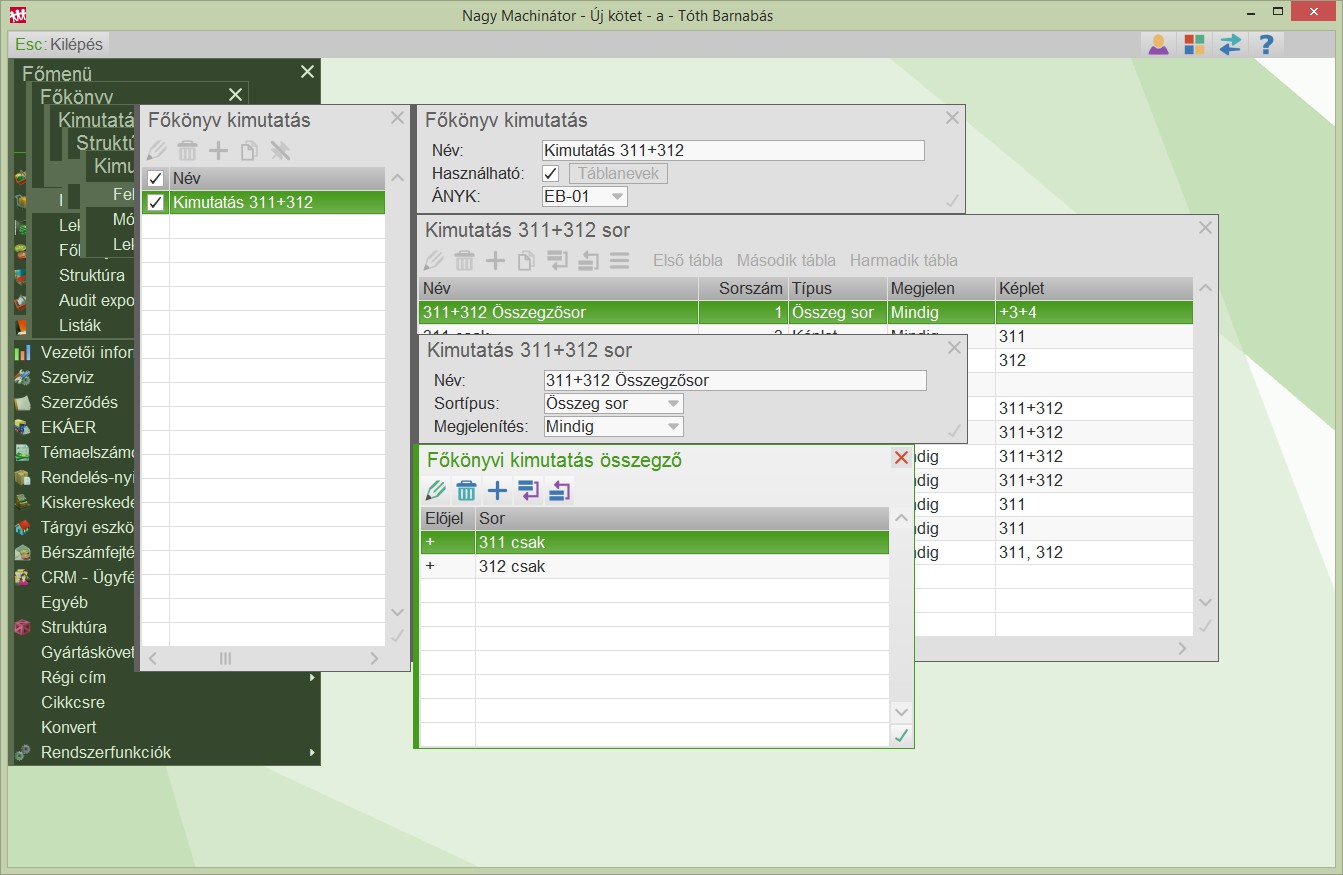Screen dimensions: 1343x875
Task: Select the 311+312 Összegzősor table row
Action: (806, 313)
